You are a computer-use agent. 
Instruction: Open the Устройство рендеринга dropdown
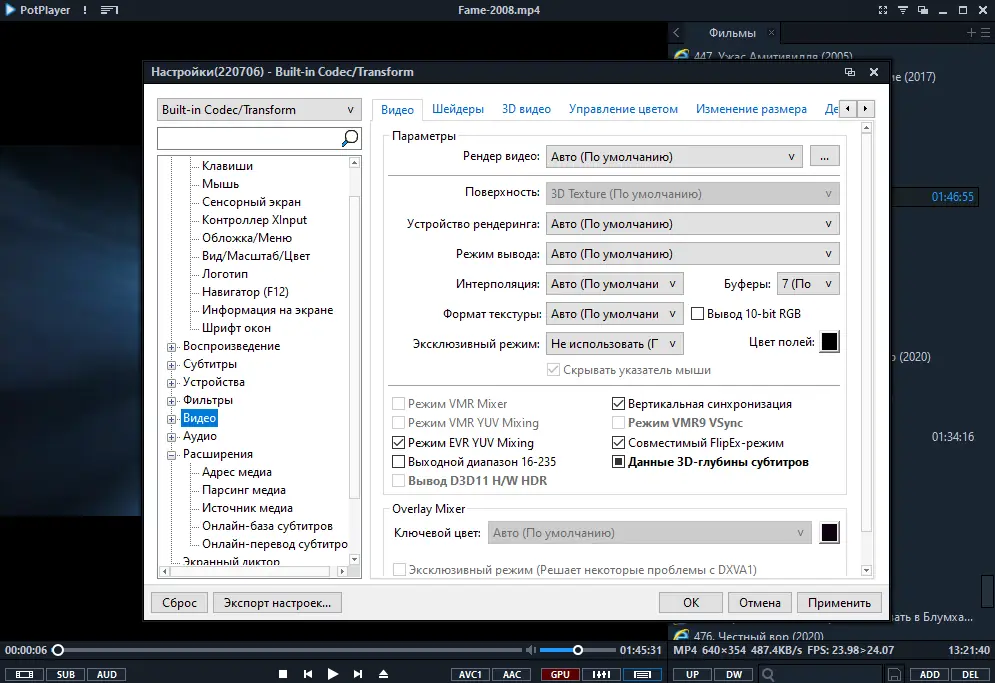pyautogui.click(x=692, y=224)
